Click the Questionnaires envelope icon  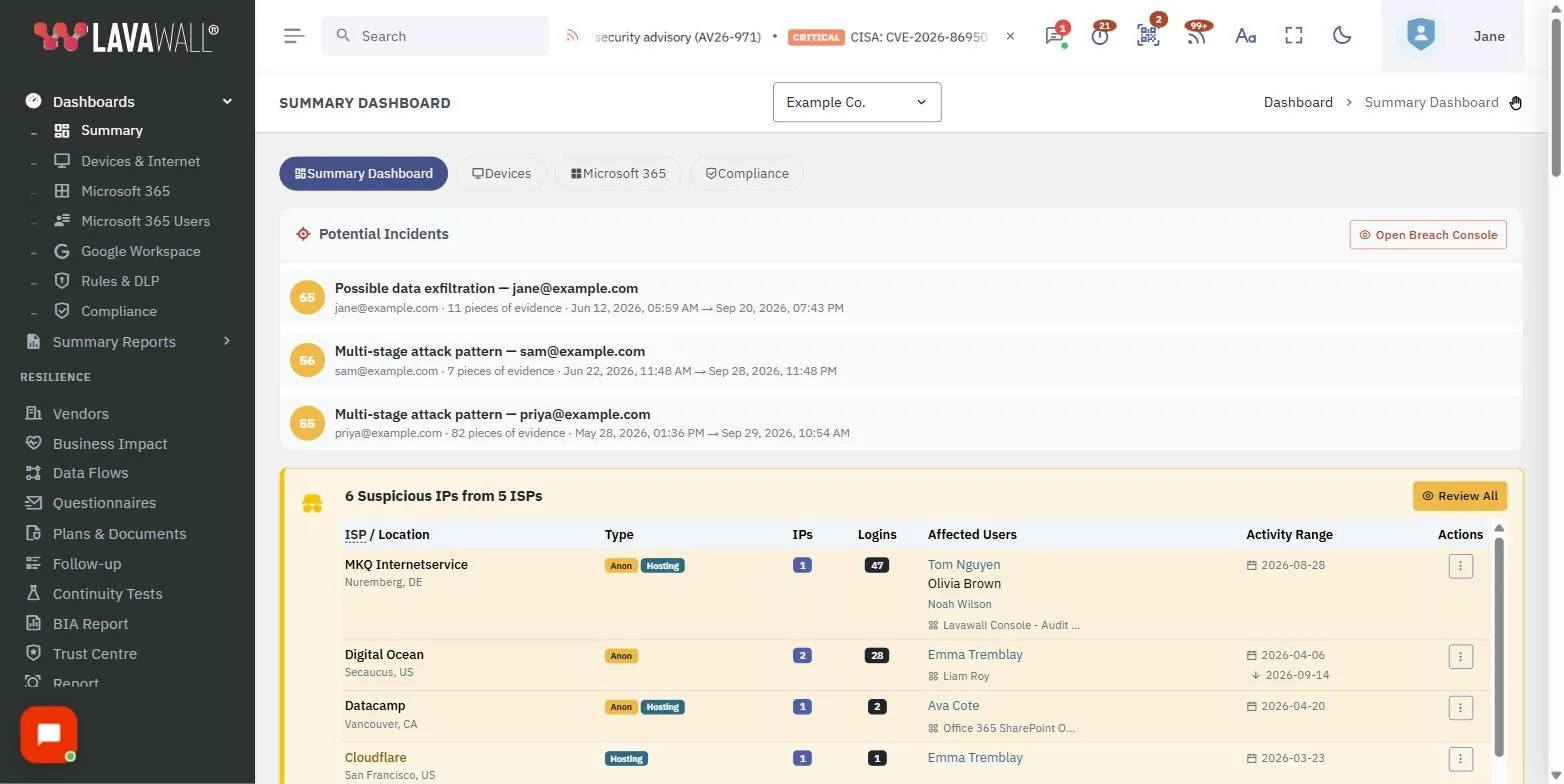click(x=33, y=503)
